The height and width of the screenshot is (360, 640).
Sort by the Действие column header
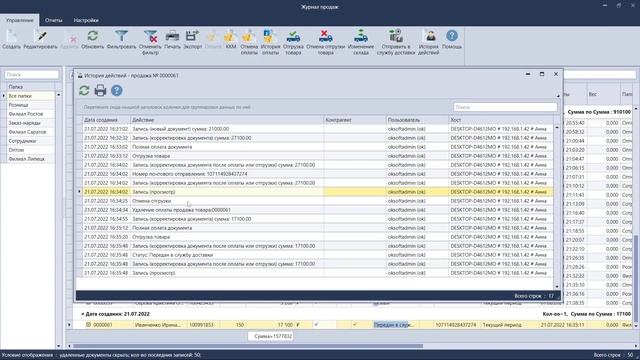pyautogui.click(x=227, y=120)
